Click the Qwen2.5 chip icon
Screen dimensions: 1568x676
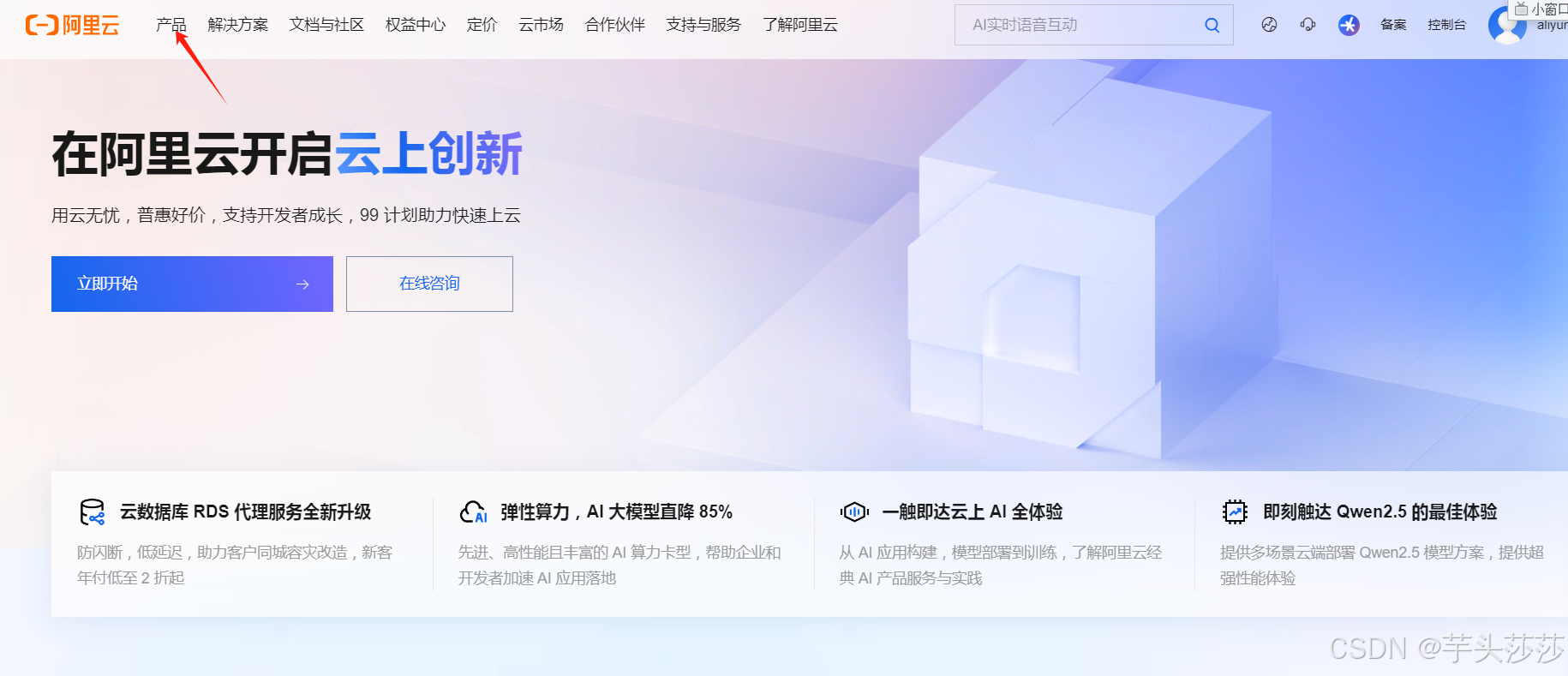[1235, 512]
